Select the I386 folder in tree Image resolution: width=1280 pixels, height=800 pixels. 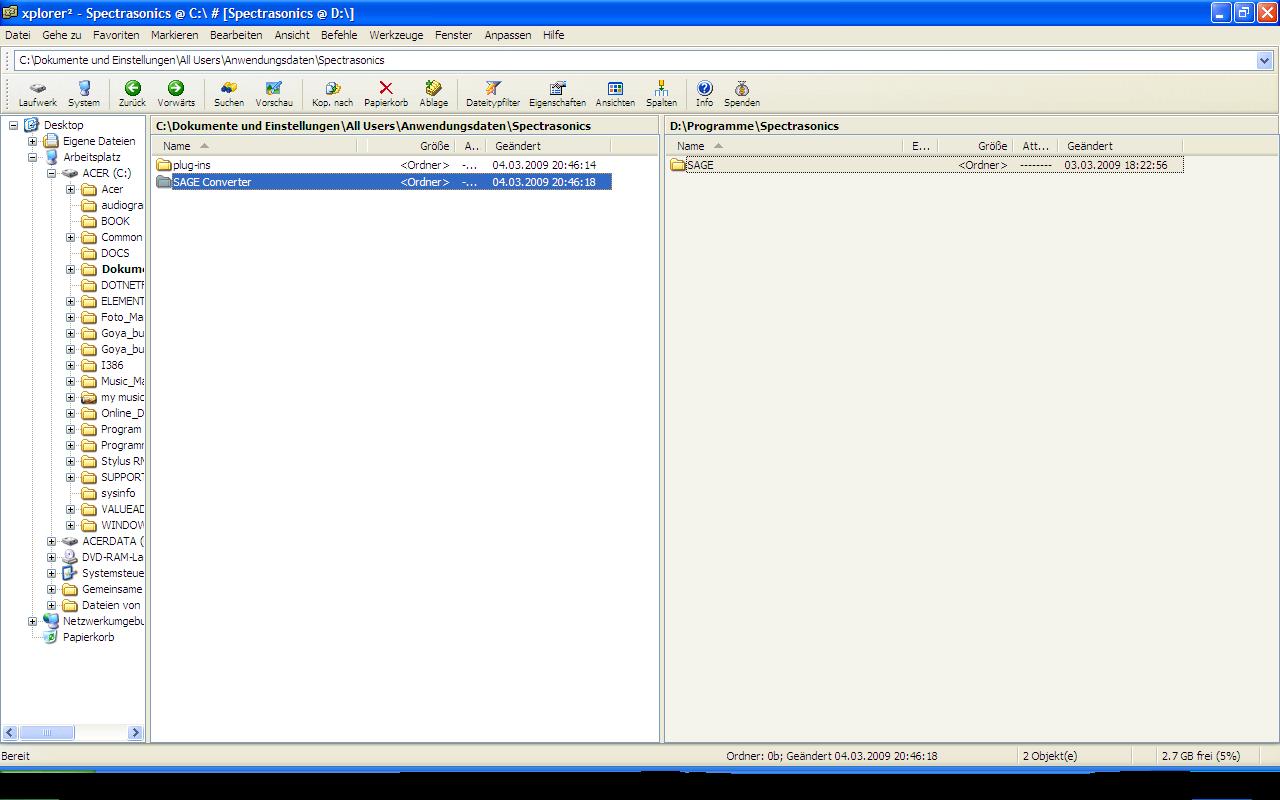112,365
